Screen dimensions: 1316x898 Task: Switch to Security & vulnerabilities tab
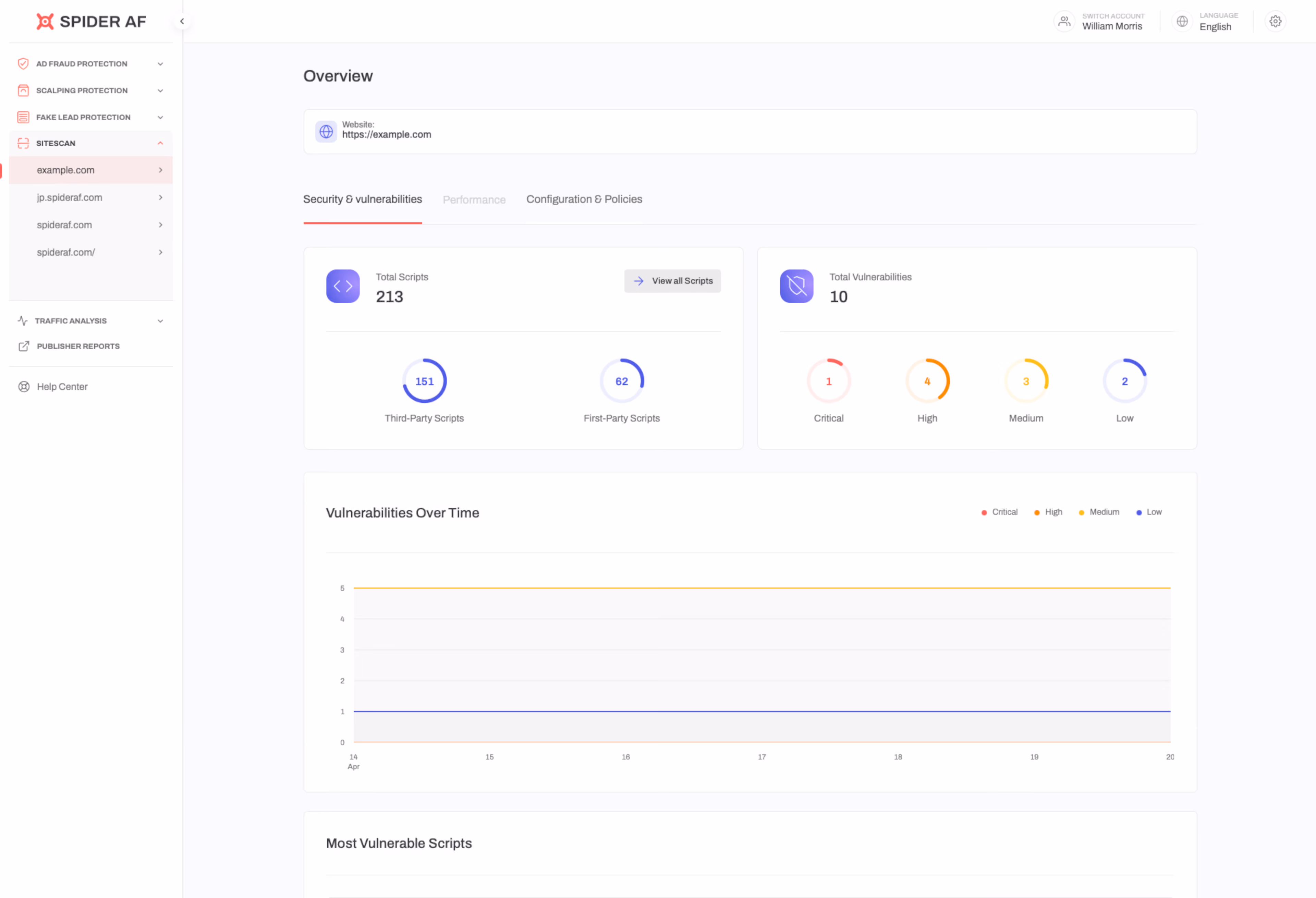(362, 199)
